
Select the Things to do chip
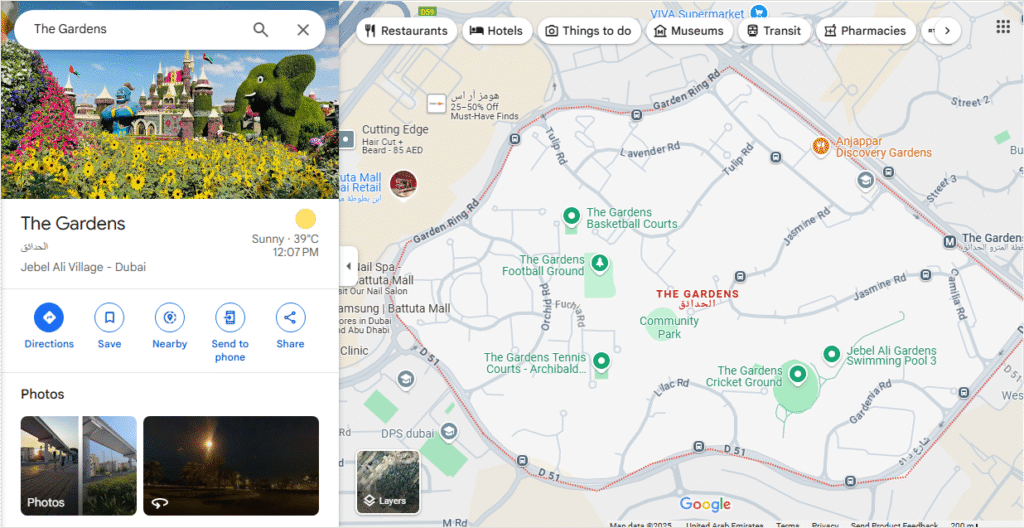click(x=588, y=31)
